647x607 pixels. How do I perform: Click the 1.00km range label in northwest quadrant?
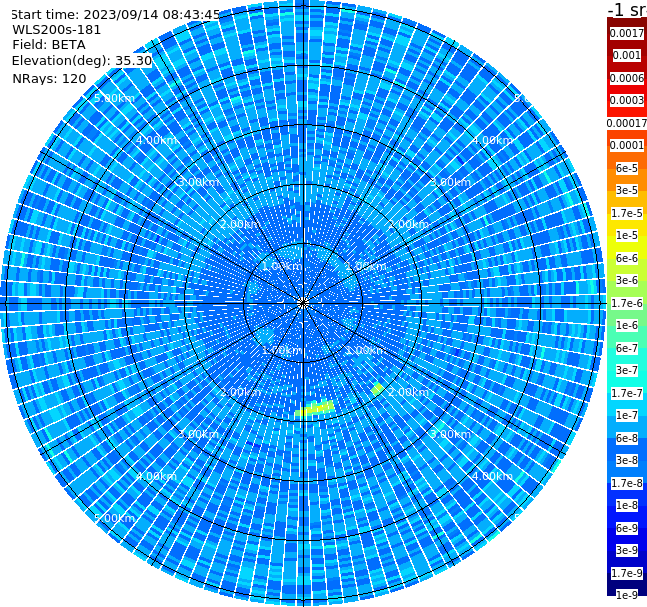click(x=282, y=266)
